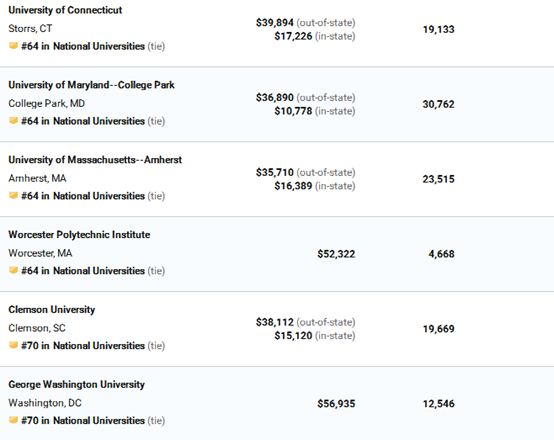
Task: Click the badge icon beside Clemson University ranking
Action: tap(13, 346)
